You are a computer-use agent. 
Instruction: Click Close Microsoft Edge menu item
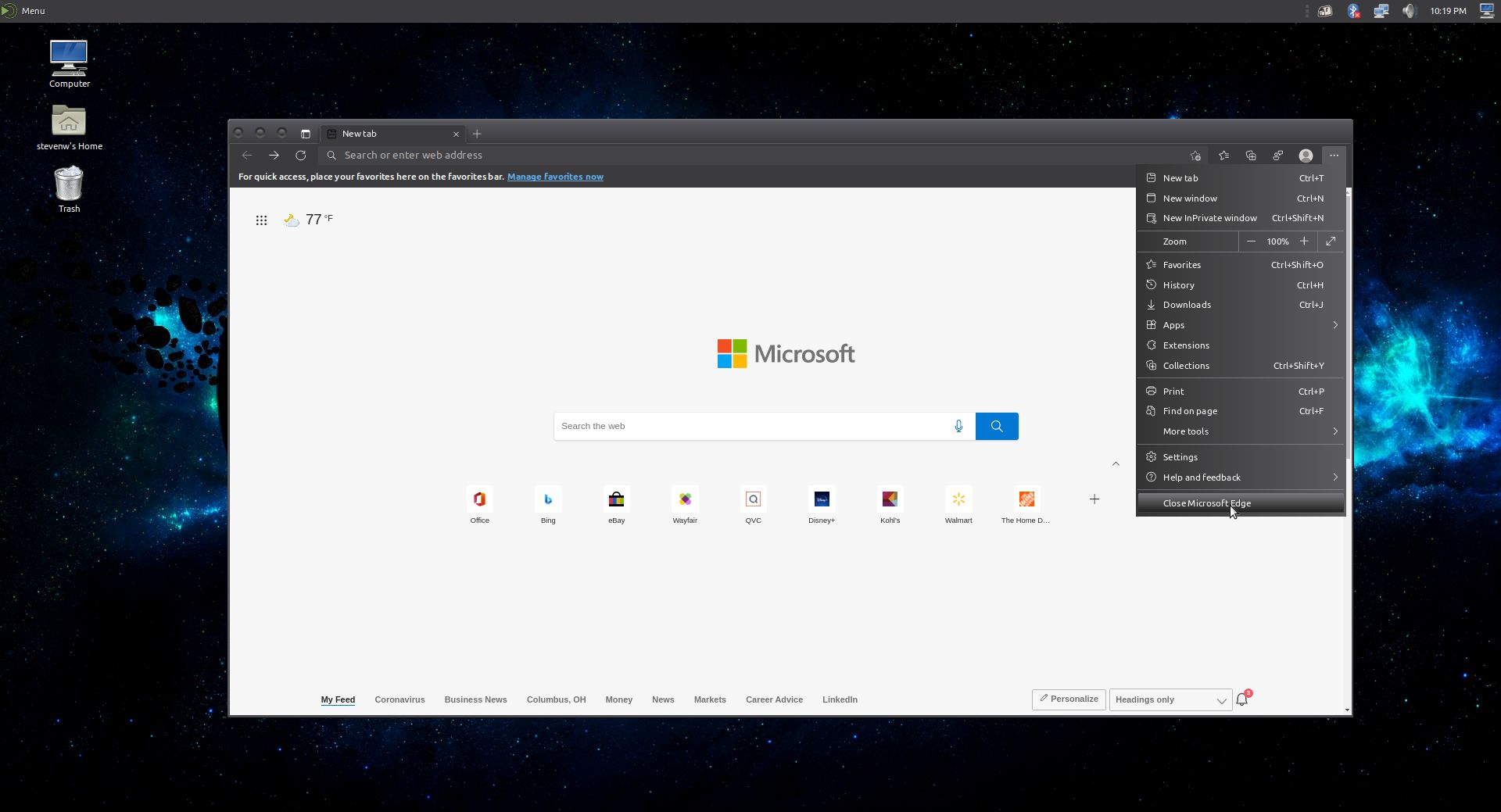tap(1241, 503)
